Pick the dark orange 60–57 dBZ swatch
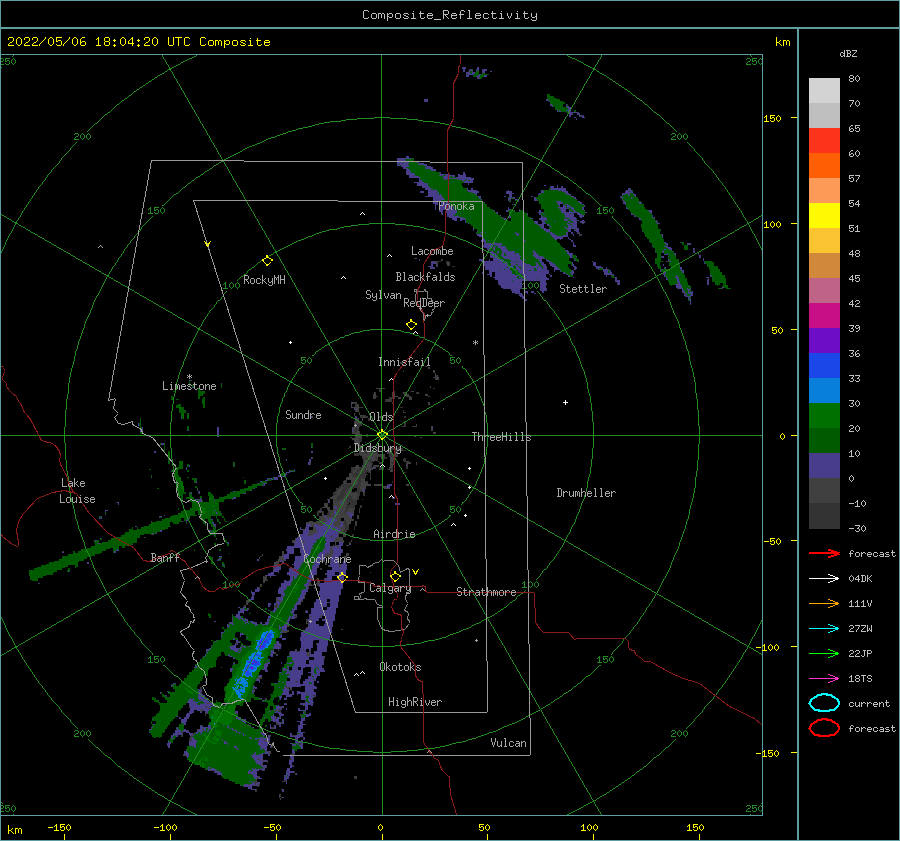900x841 pixels. (824, 166)
